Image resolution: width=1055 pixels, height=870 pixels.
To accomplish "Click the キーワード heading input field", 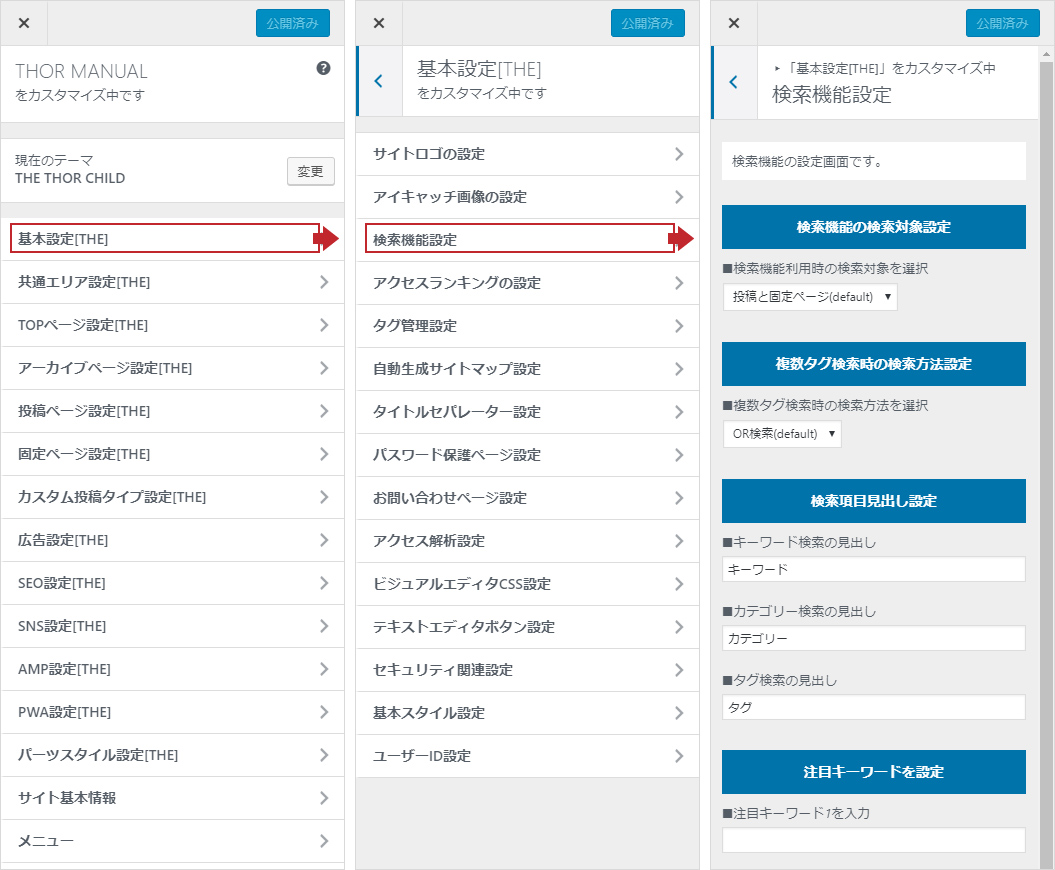I will [873, 570].
